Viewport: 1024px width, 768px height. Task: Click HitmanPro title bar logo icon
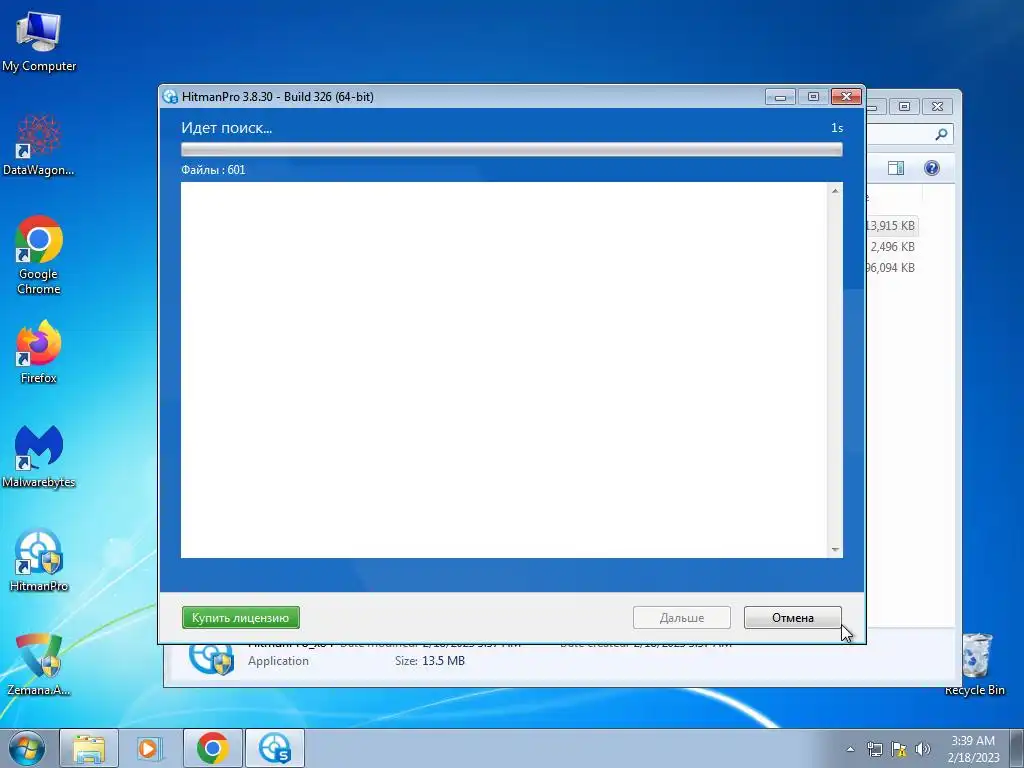pyautogui.click(x=170, y=97)
